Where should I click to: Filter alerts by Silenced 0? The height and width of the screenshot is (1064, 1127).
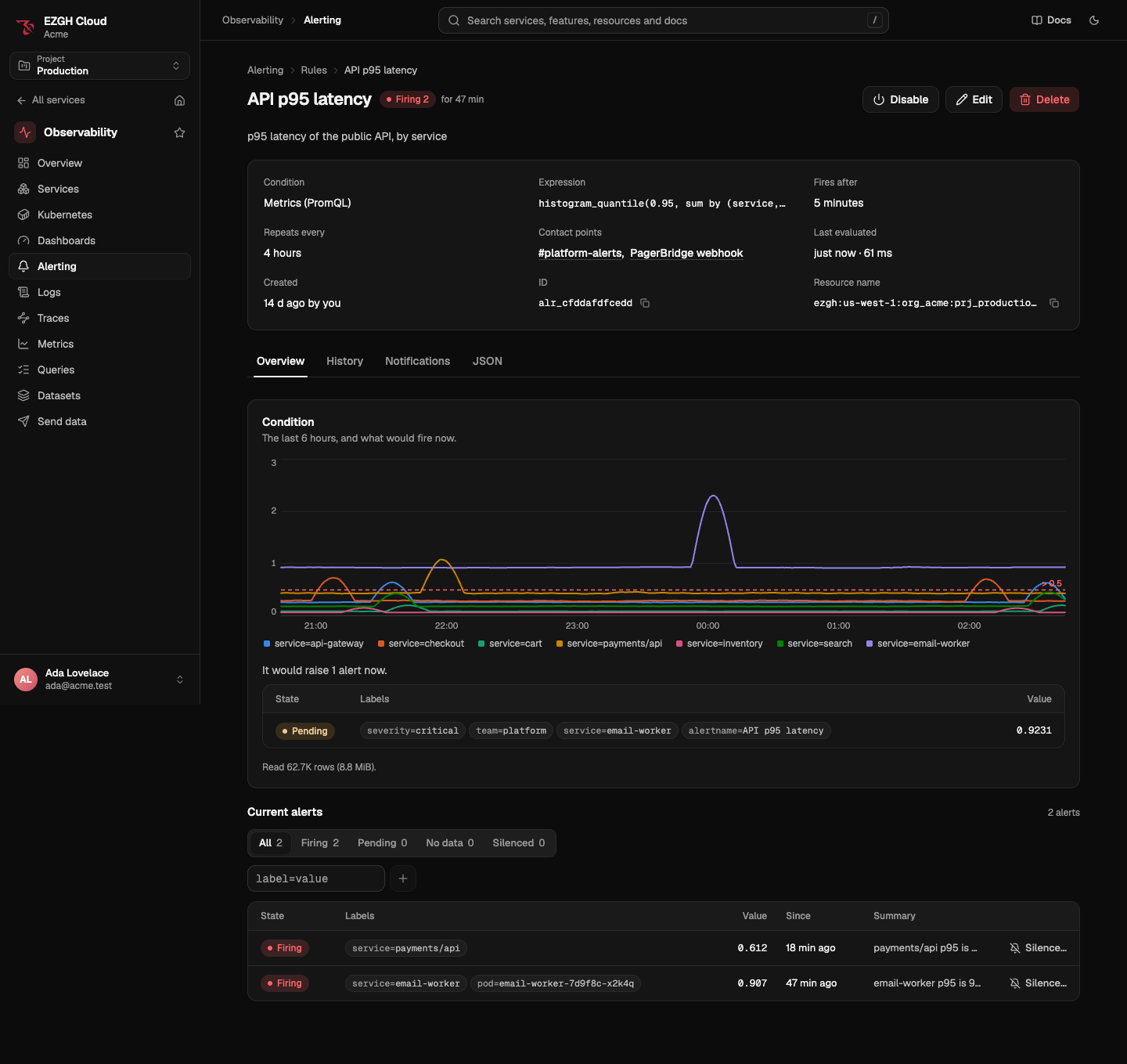pyautogui.click(x=518, y=843)
